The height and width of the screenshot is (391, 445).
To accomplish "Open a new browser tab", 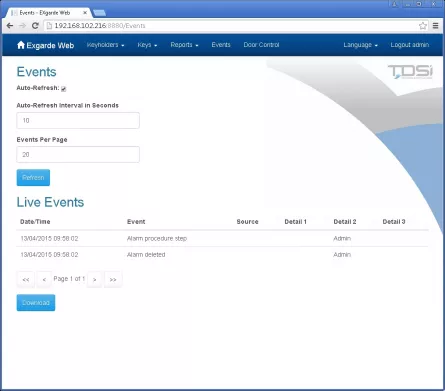I will point(99,13).
